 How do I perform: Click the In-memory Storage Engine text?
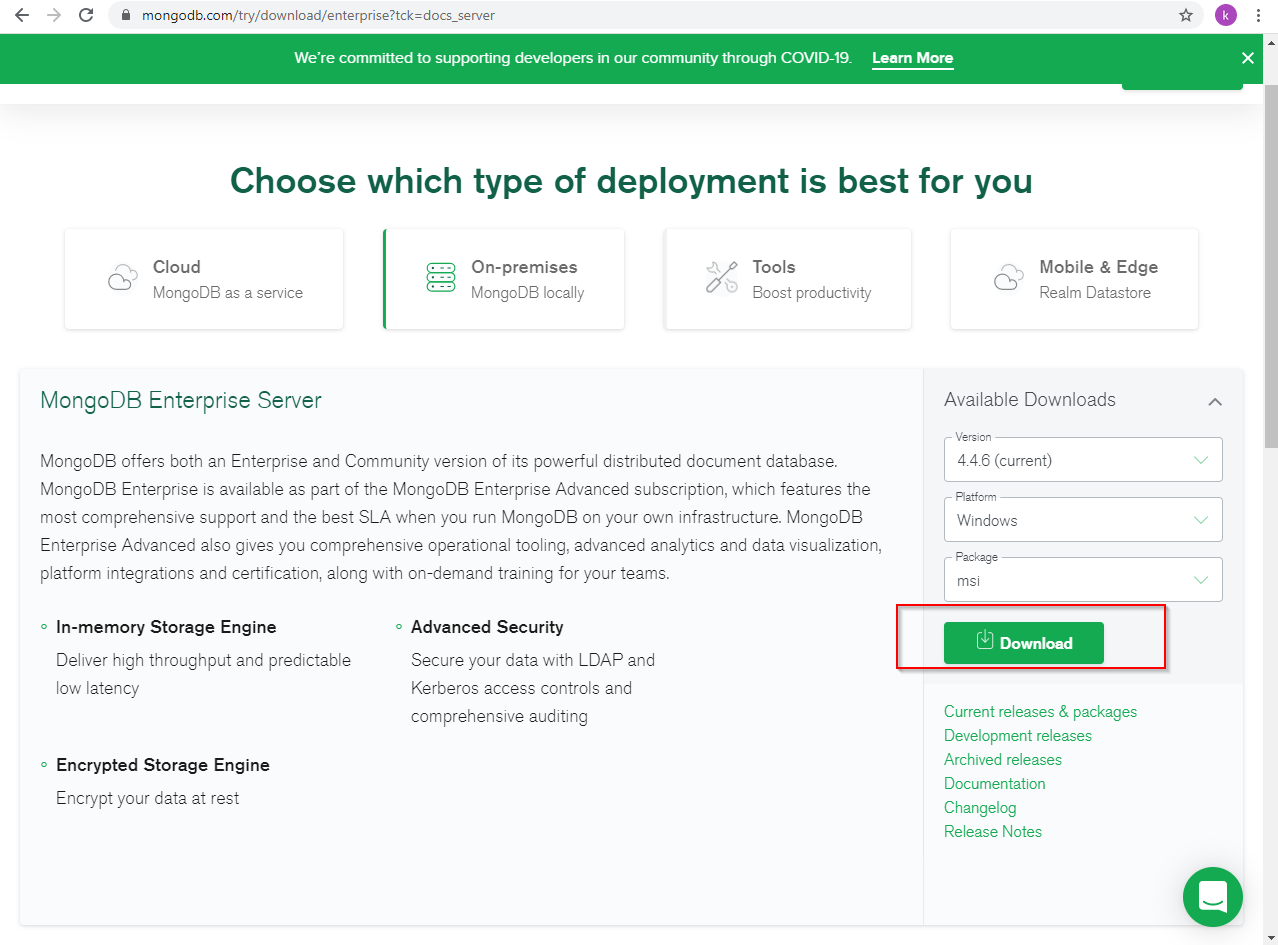coord(166,627)
